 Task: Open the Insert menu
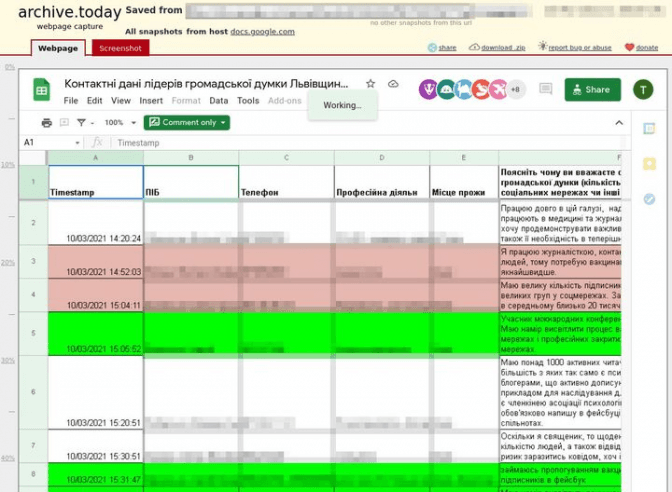coord(151,101)
